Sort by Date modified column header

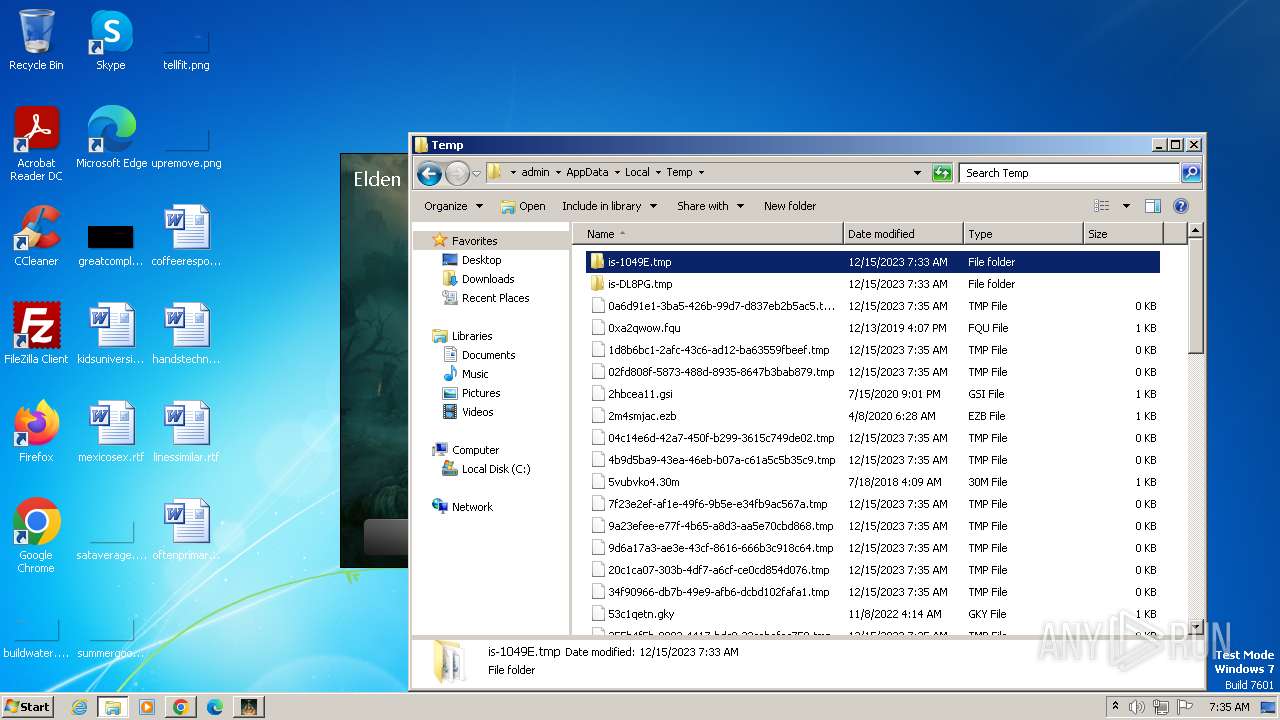(904, 234)
